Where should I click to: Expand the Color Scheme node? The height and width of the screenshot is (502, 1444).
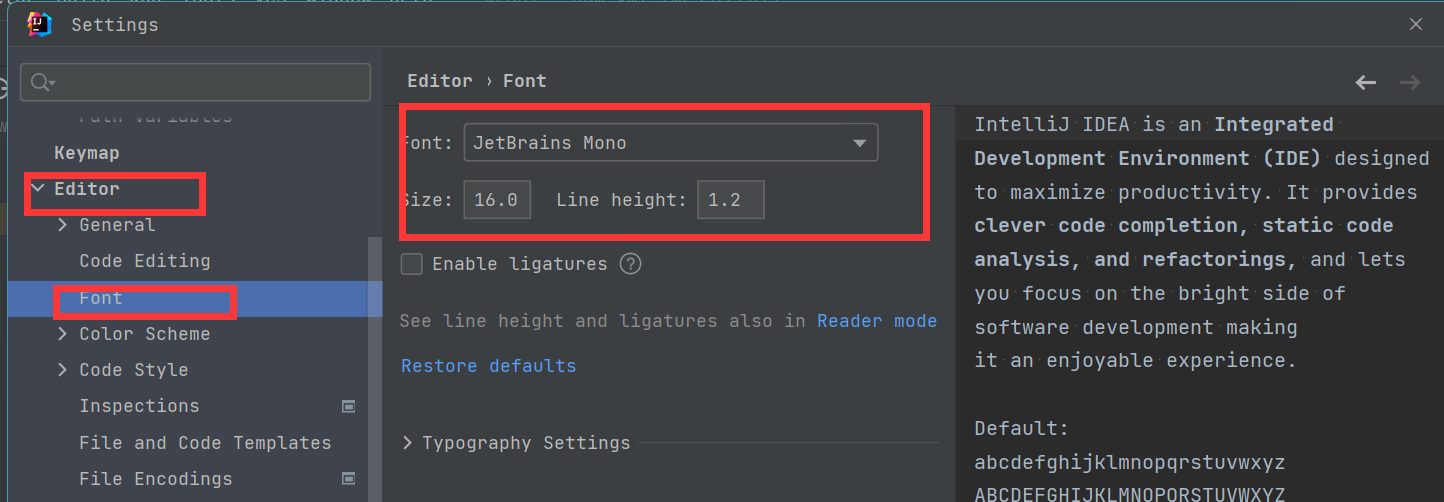tap(63, 334)
